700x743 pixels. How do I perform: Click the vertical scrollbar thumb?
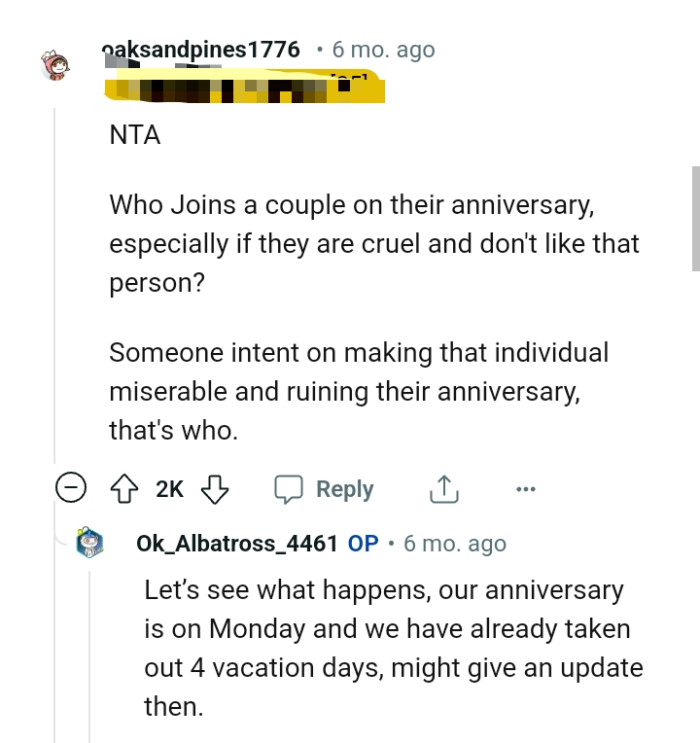(x=695, y=218)
